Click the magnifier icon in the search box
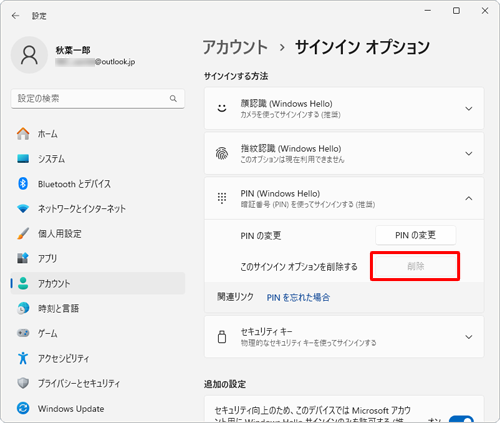Viewport: 500px width, 423px height. (x=173, y=98)
